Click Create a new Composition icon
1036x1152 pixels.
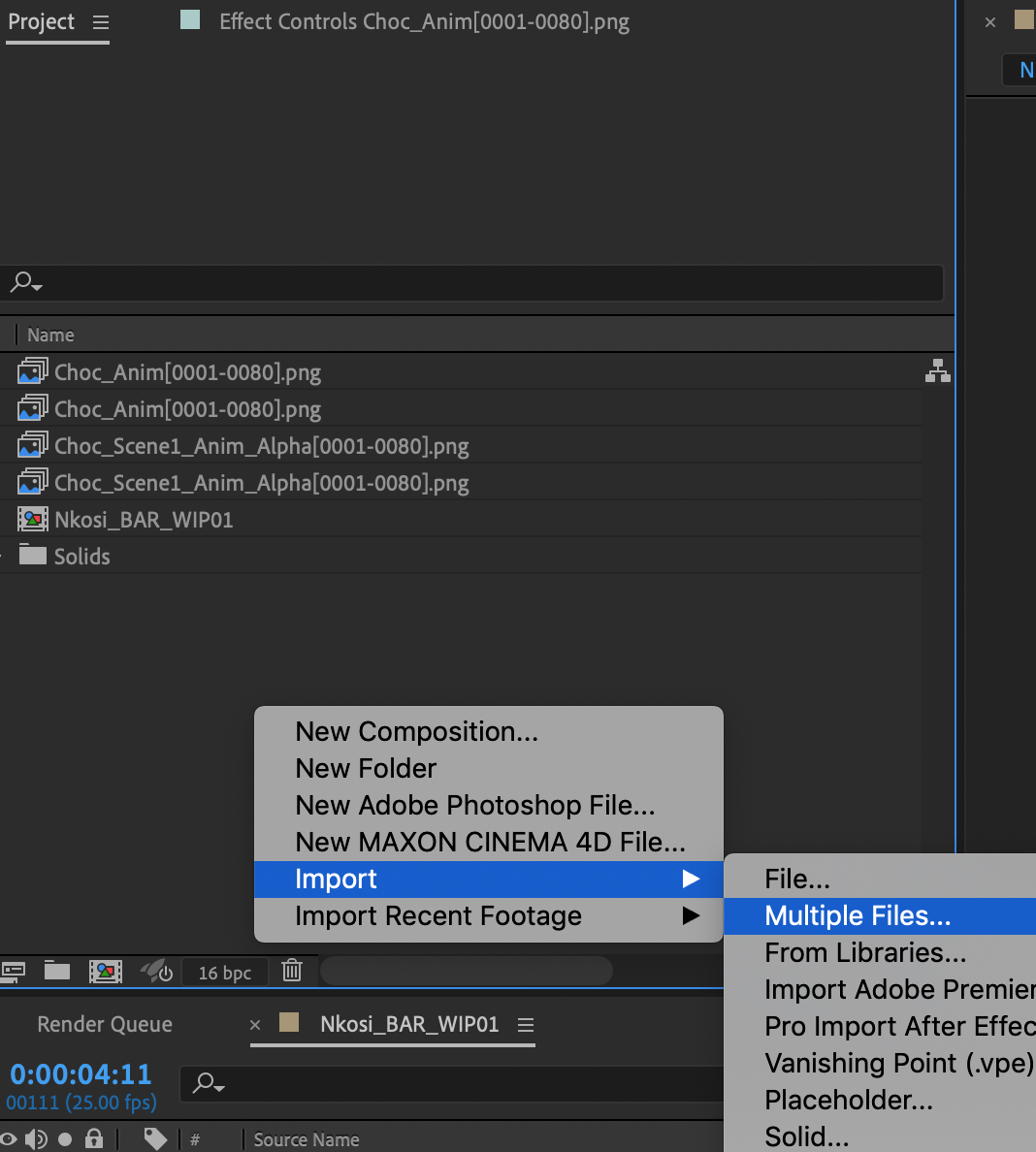coord(106,972)
